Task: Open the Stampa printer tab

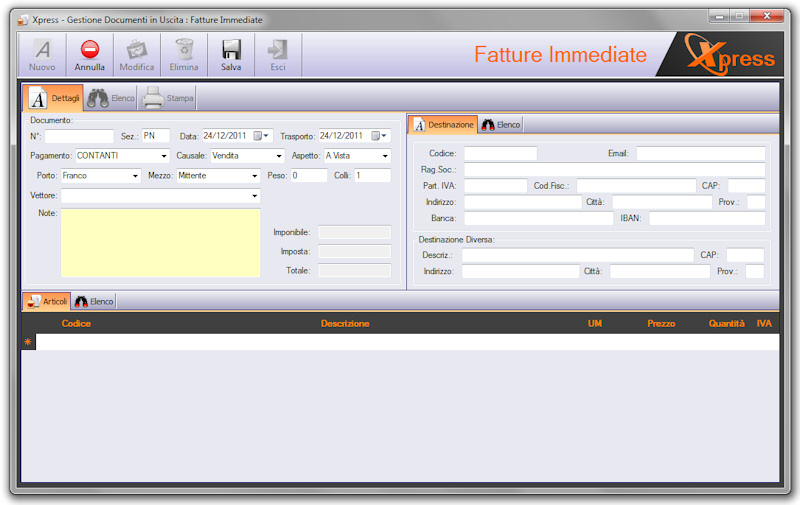Action: (x=168, y=98)
